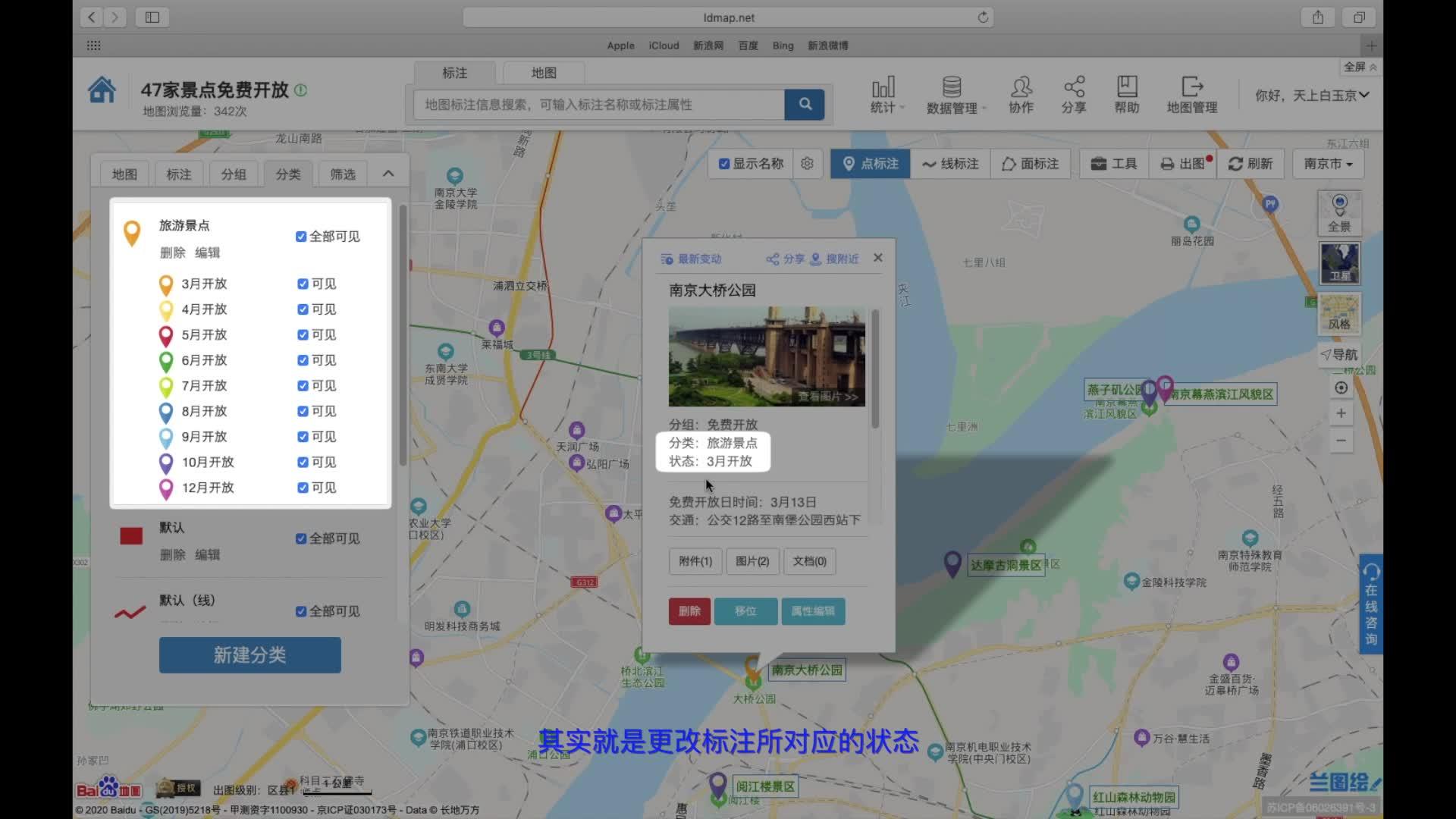Switch to 卫星 satellite imagery thumbnail

[x=1339, y=263]
